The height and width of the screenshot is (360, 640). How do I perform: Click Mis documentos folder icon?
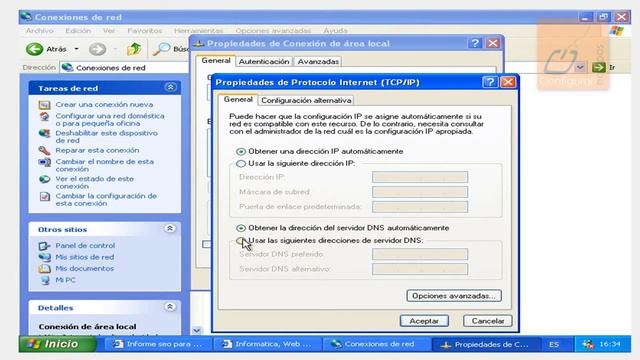click(44, 269)
